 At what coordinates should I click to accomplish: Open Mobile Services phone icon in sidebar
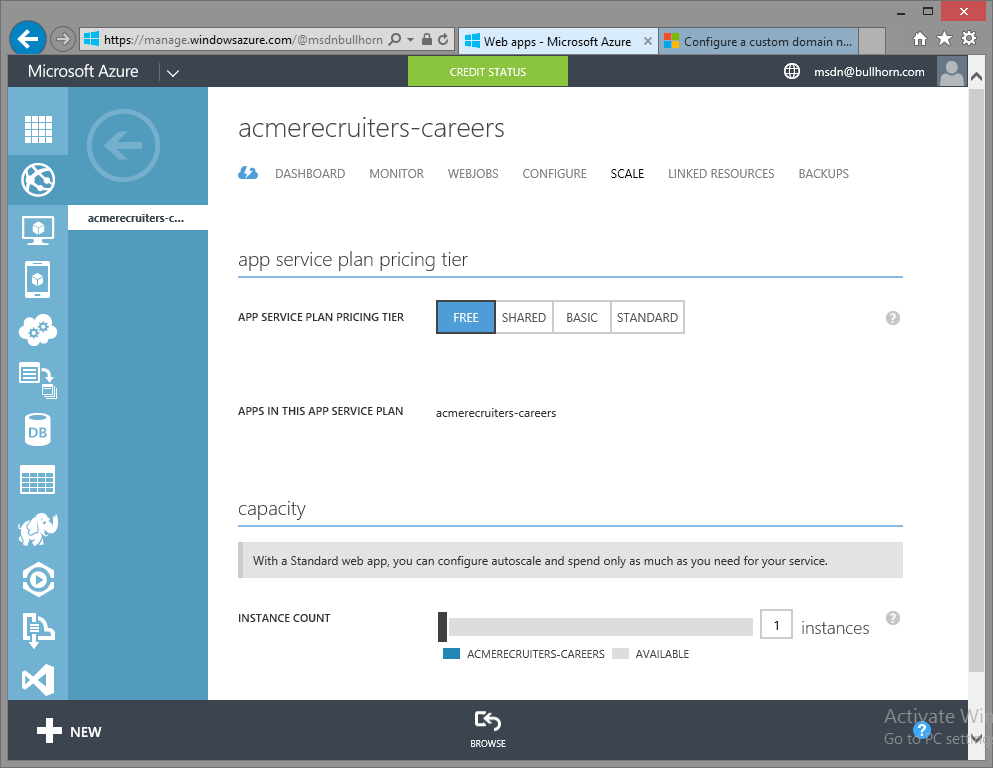38,279
